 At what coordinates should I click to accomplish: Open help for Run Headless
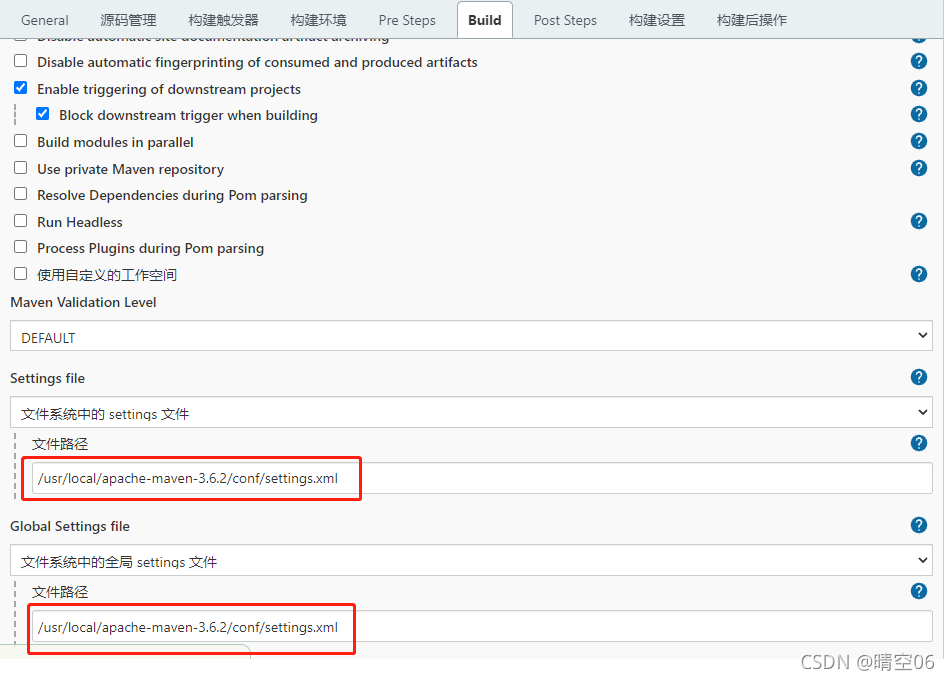918,221
